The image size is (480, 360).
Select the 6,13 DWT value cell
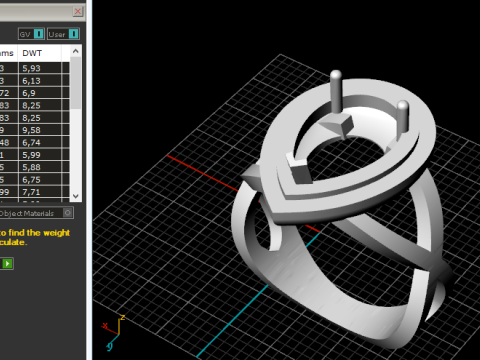(x=40, y=81)
